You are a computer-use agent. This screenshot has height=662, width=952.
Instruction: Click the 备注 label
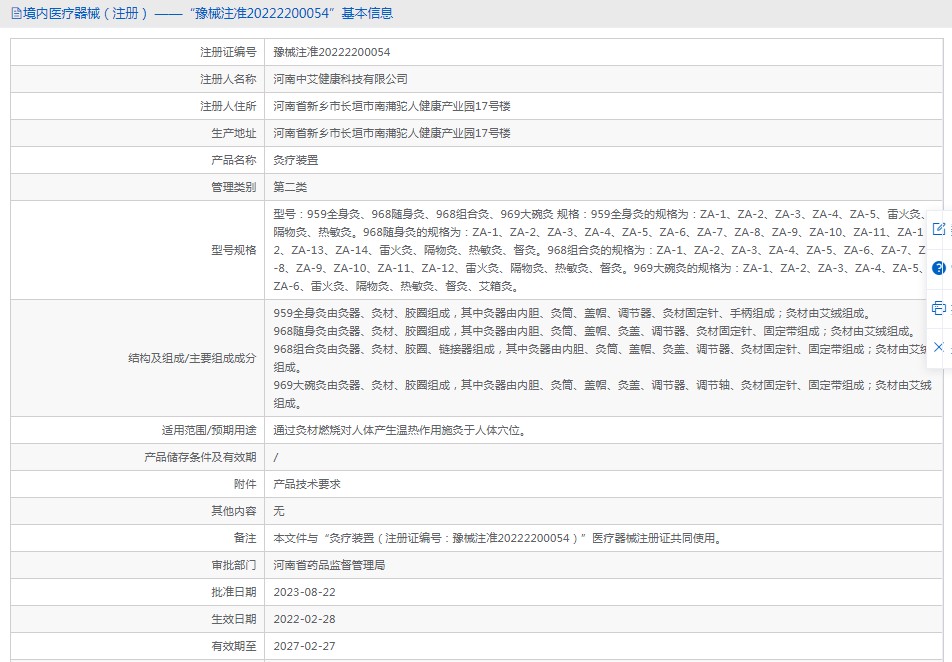click(x=245, y=538)
